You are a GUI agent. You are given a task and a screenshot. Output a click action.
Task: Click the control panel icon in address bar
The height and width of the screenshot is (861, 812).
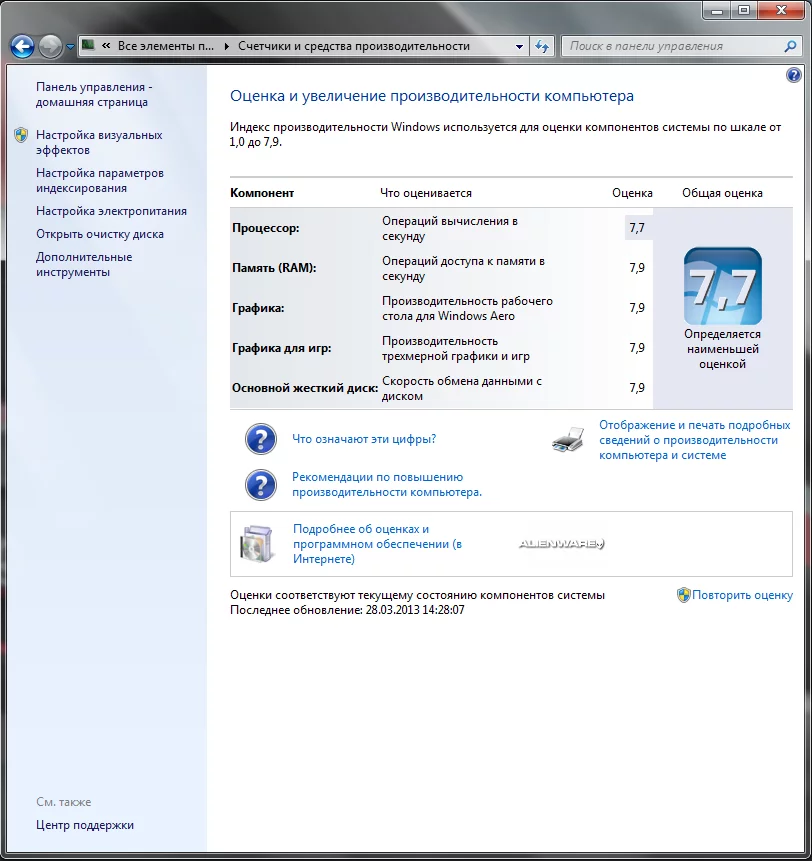[x=88, y=46]
